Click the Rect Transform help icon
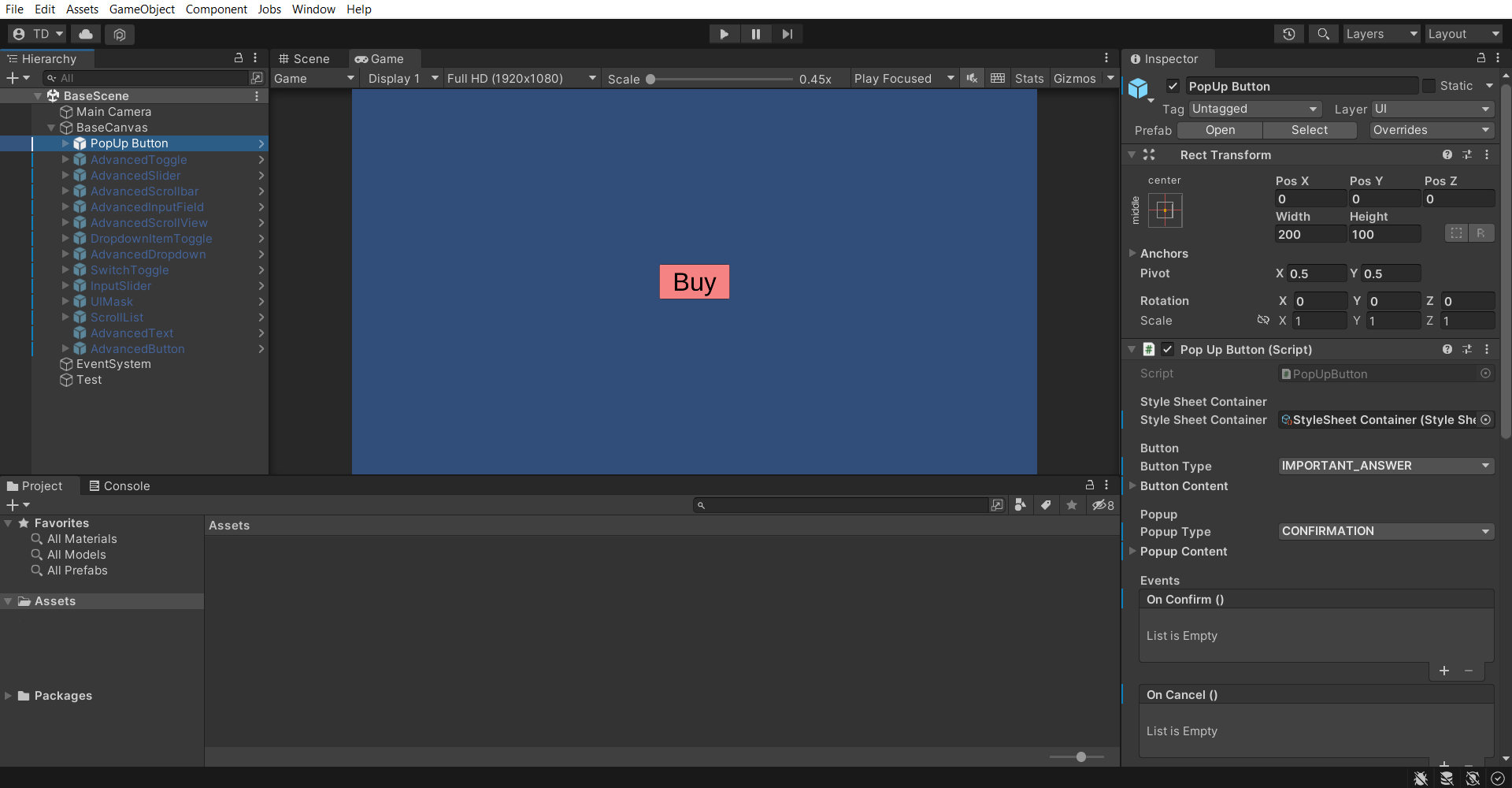 click(1447, 154)
